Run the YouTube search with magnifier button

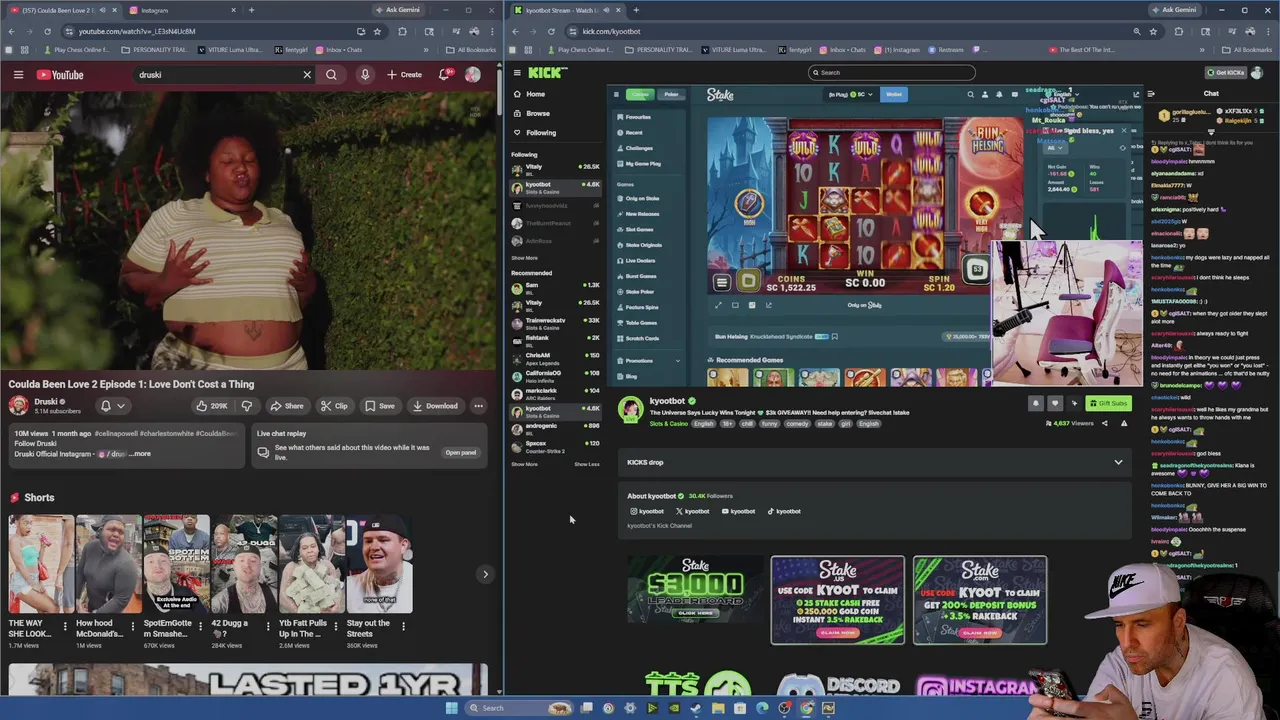point(331,75)
